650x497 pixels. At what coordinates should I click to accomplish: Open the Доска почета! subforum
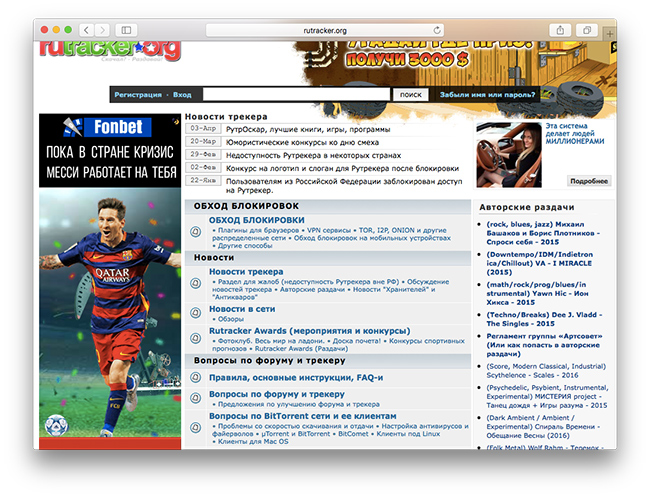tap(357, 341)
